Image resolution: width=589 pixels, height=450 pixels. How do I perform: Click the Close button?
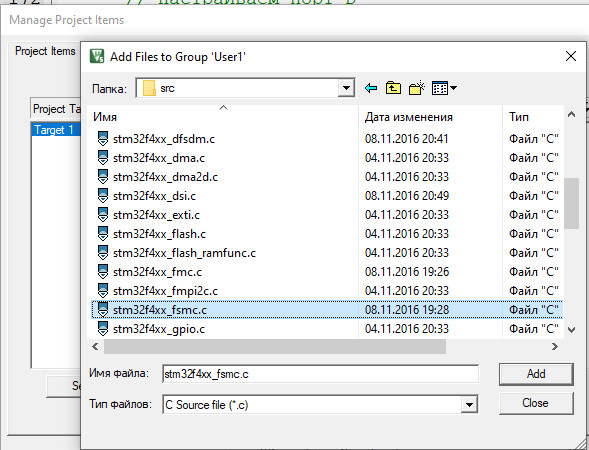536,403
